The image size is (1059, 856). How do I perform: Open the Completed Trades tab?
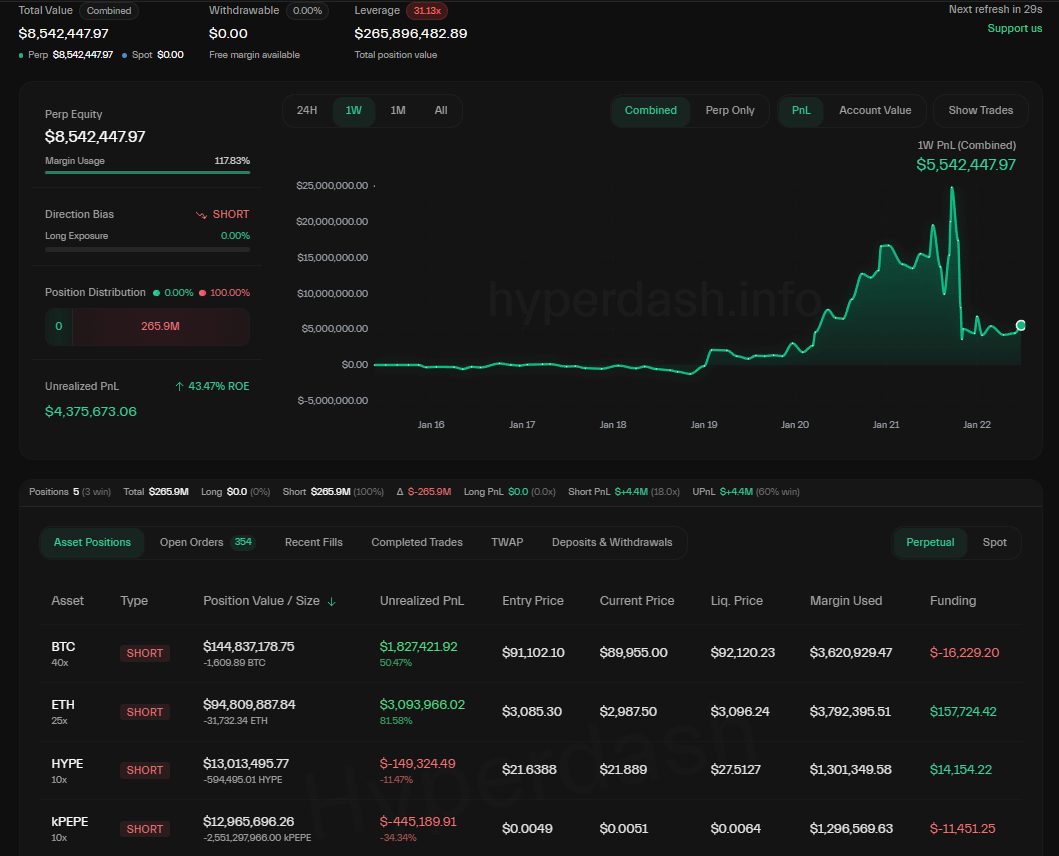[417, 543]
